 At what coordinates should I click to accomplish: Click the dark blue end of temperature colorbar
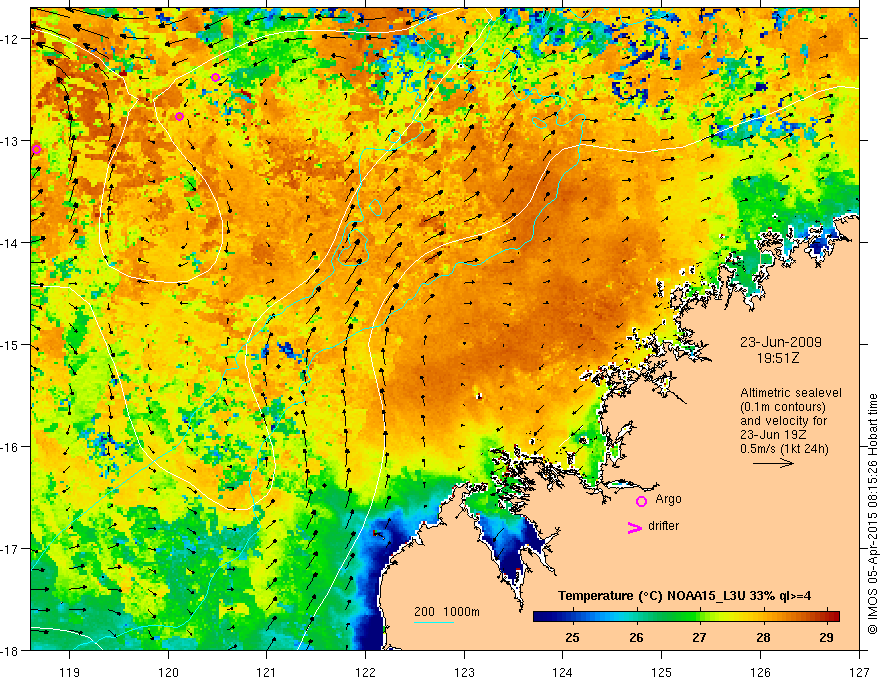click(x=542, y=616)
